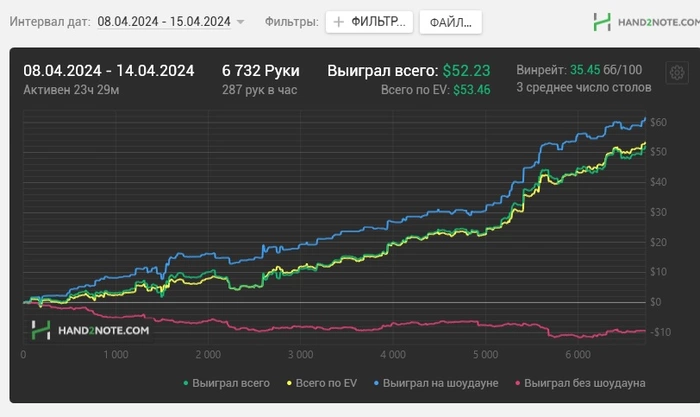Click the Hand2Note logo in the header
The image size is (700, 417).
[646, 22]
